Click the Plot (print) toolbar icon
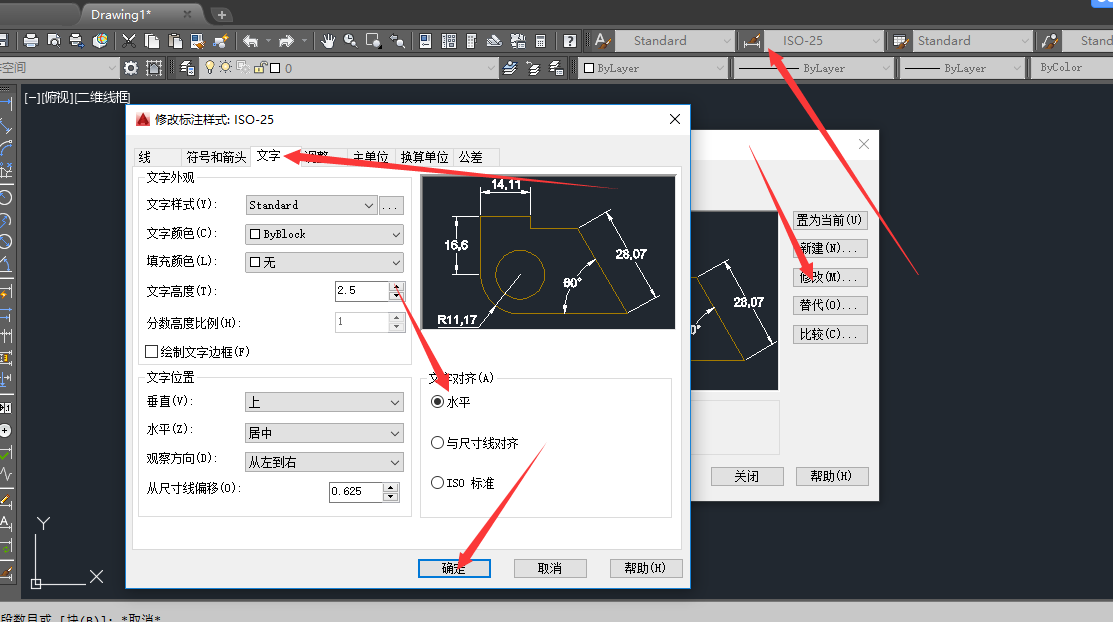 (x=31, y=40)
